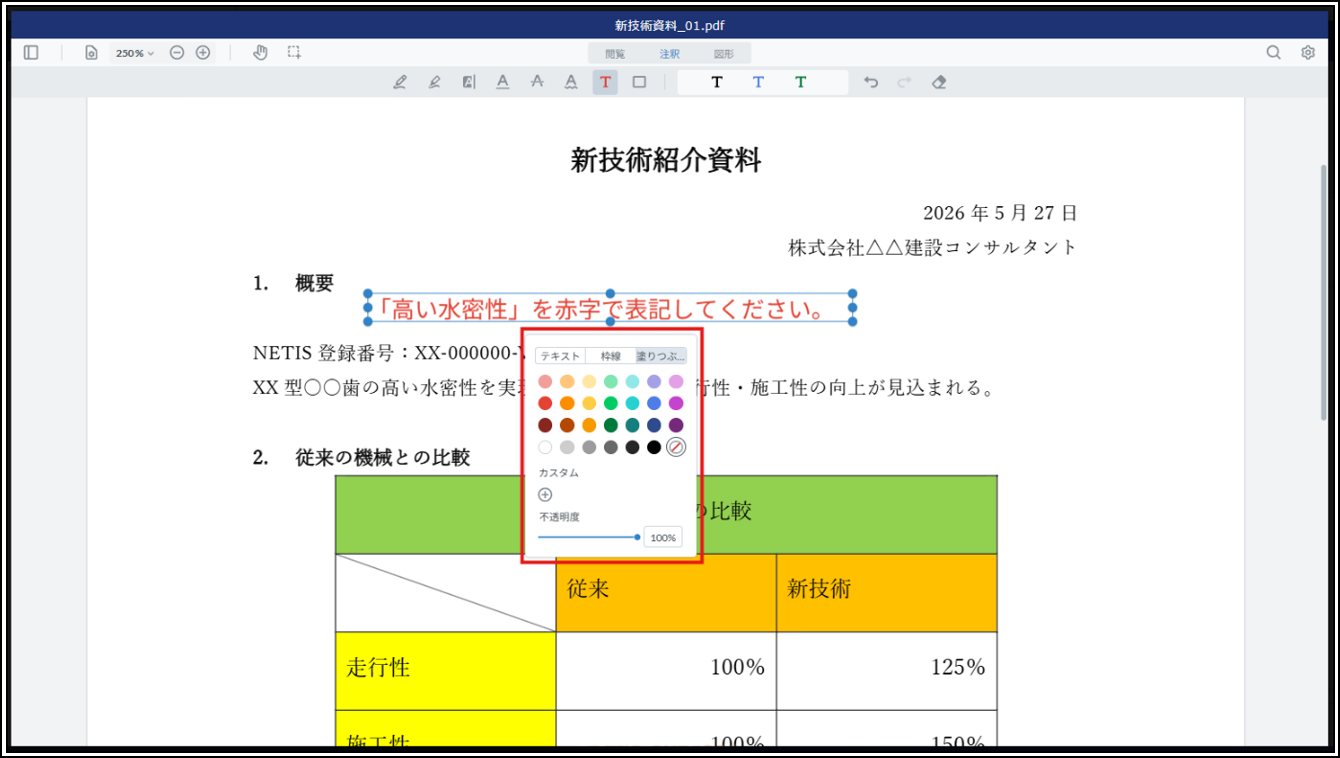
Task: Click the 従来 orange header cell
Action: [666, 593]
